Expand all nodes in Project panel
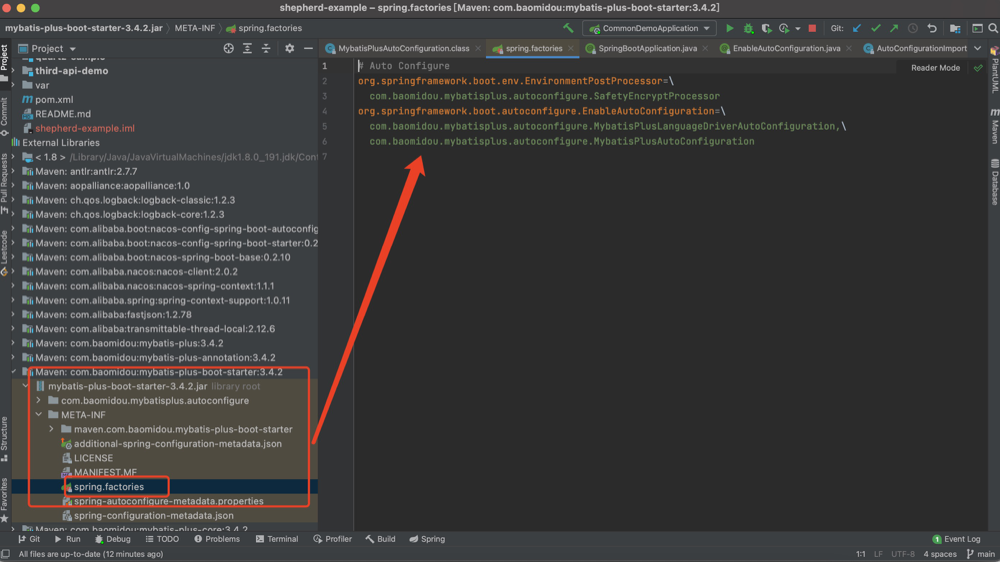1000x562 pixels. tap(247, 48)
